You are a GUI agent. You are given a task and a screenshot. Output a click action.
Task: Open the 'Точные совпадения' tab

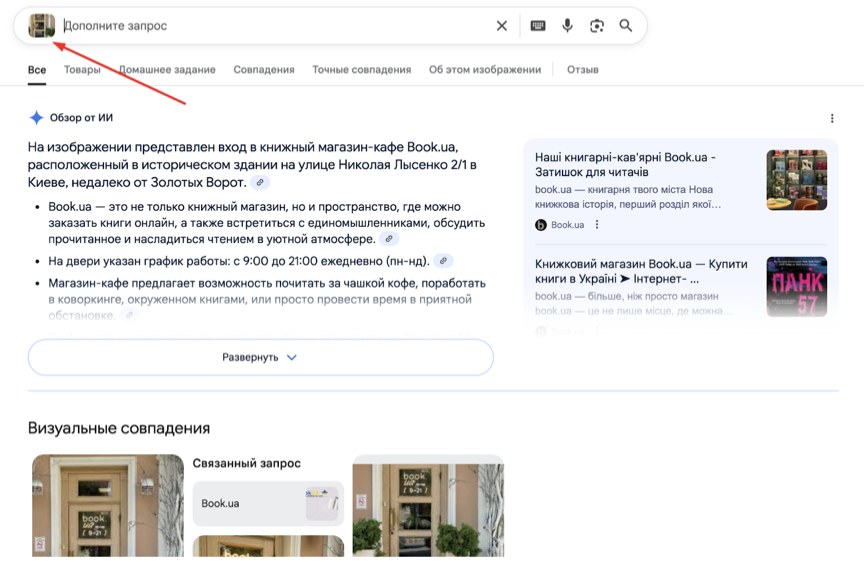pos(361,70)
